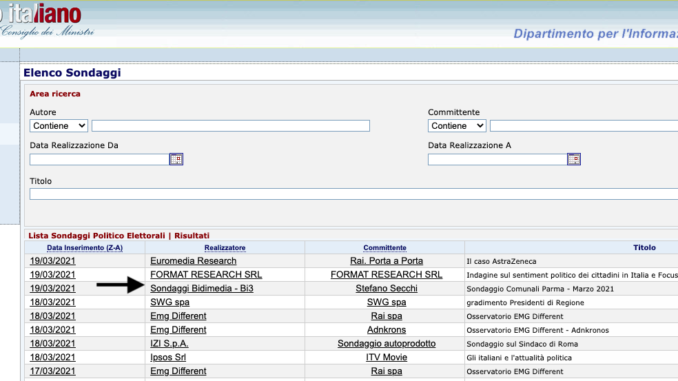This screenshot has width=678, height=381.
Task: Open Emg Different link in Adnkrons row
Action: pyautogui.click(x=178, y=330)
